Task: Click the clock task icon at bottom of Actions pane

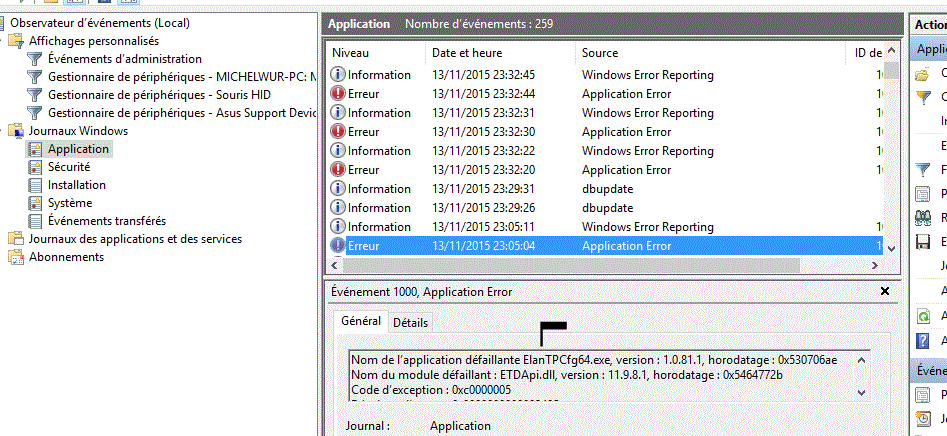Action: 923,418
